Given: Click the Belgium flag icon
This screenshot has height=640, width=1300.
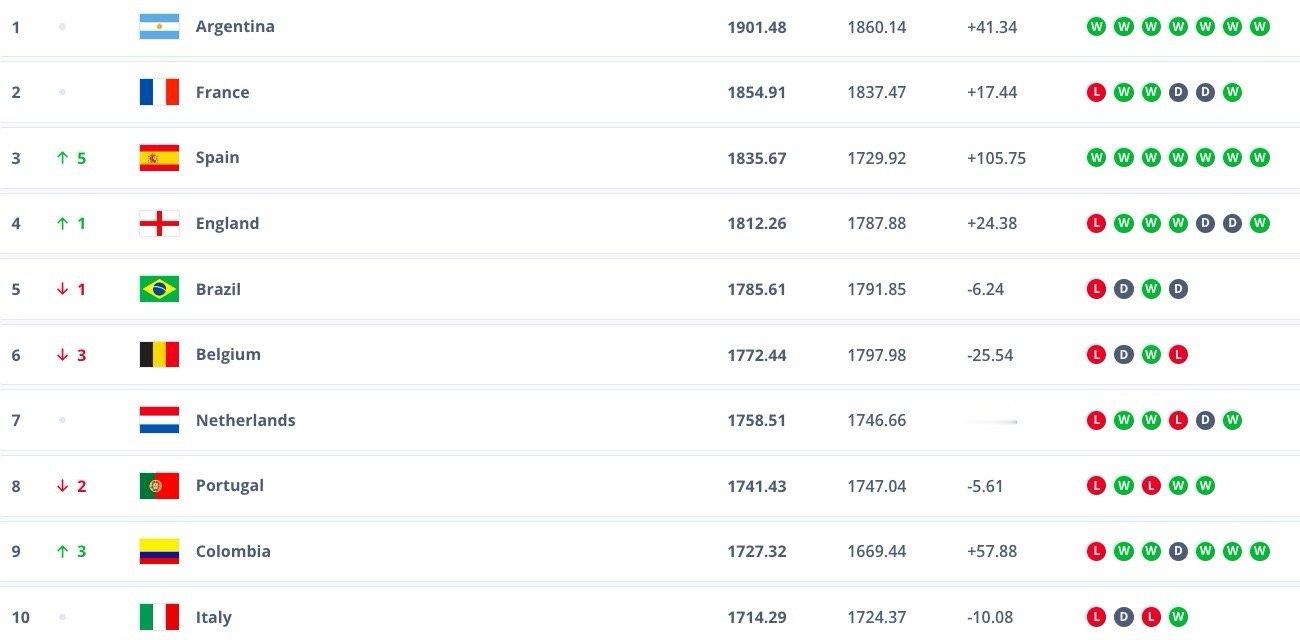Looking at the screenshot, I should pos(159,354).
